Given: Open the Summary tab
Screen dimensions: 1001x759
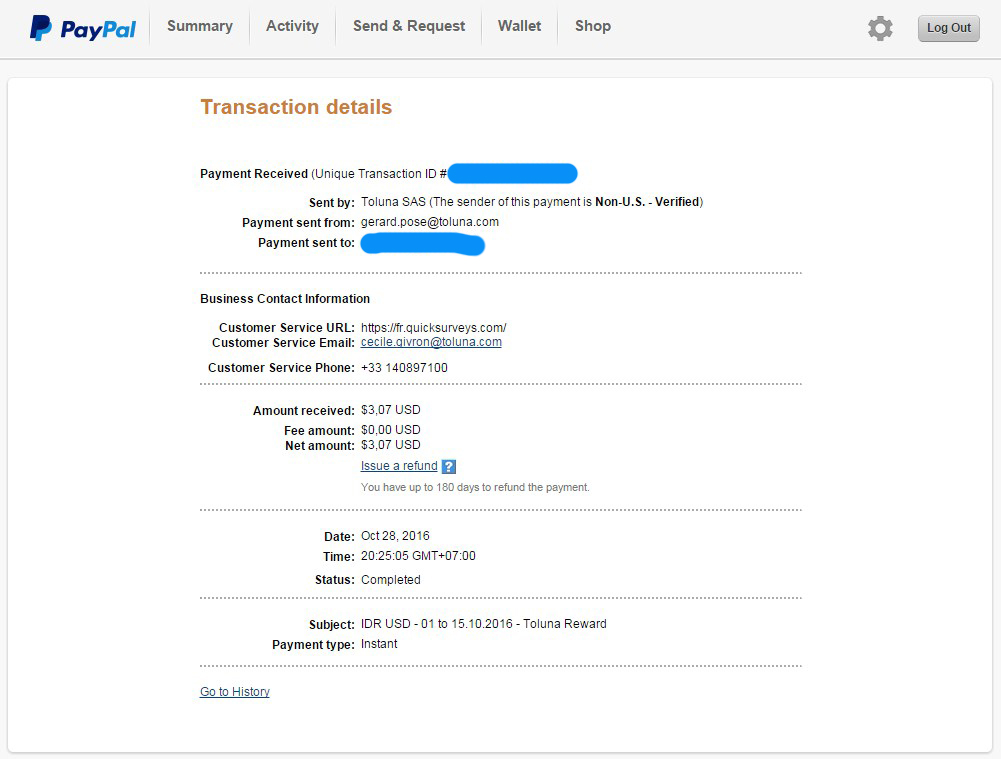Looking at the screenshot, I should pyautogui.click(x=200, y=26).
